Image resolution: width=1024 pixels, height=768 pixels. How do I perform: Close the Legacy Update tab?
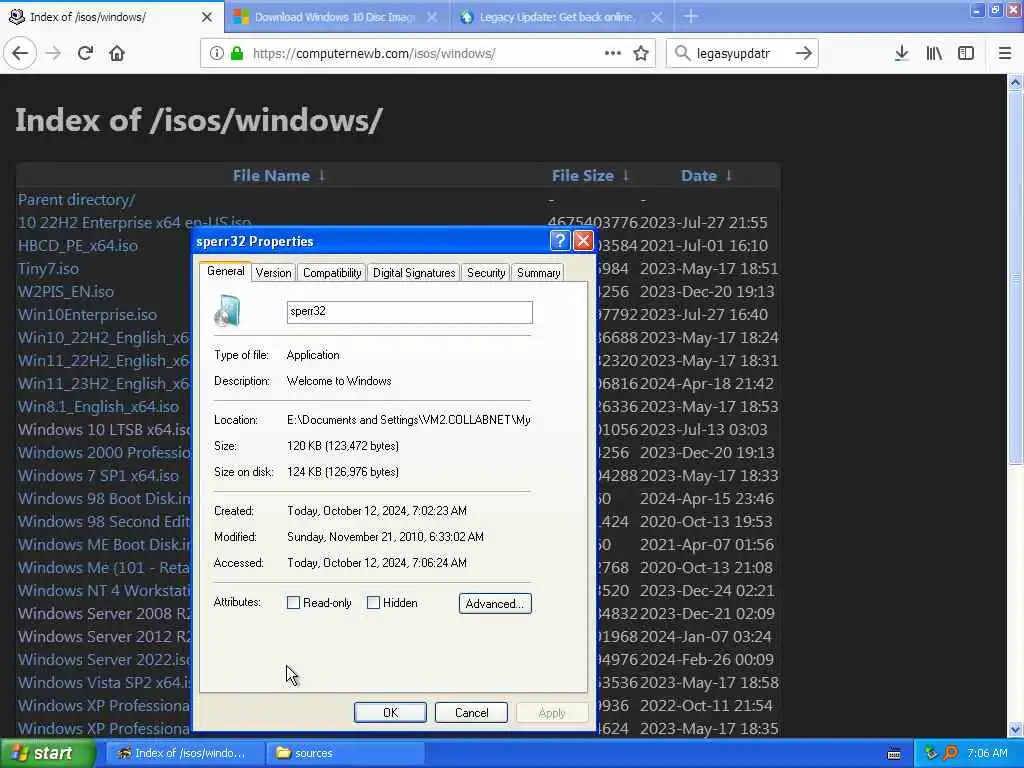point(657,17)
